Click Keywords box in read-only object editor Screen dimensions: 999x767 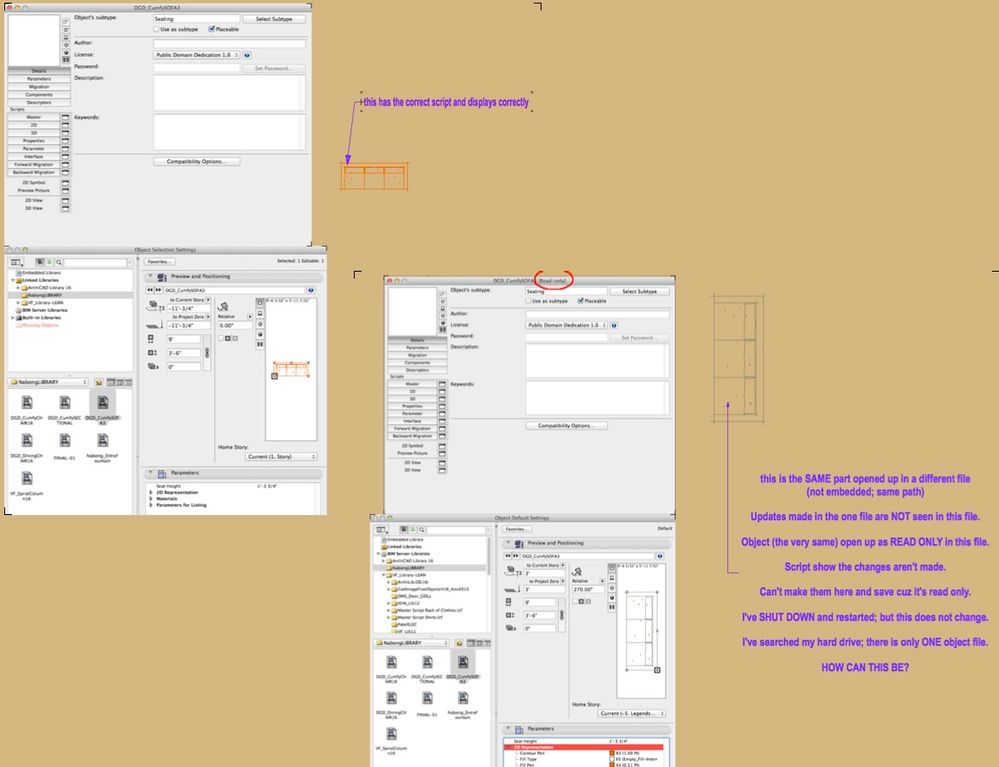(x=597, y=398)
